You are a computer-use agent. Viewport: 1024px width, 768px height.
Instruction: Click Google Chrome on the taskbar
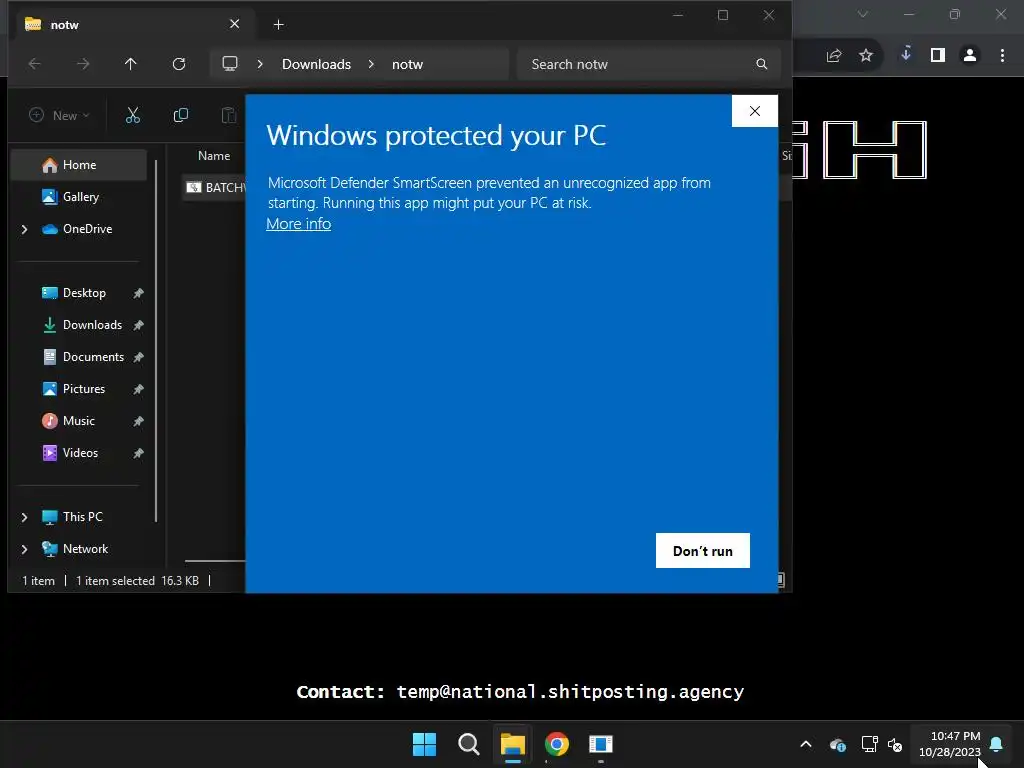[x=557, y=744]
